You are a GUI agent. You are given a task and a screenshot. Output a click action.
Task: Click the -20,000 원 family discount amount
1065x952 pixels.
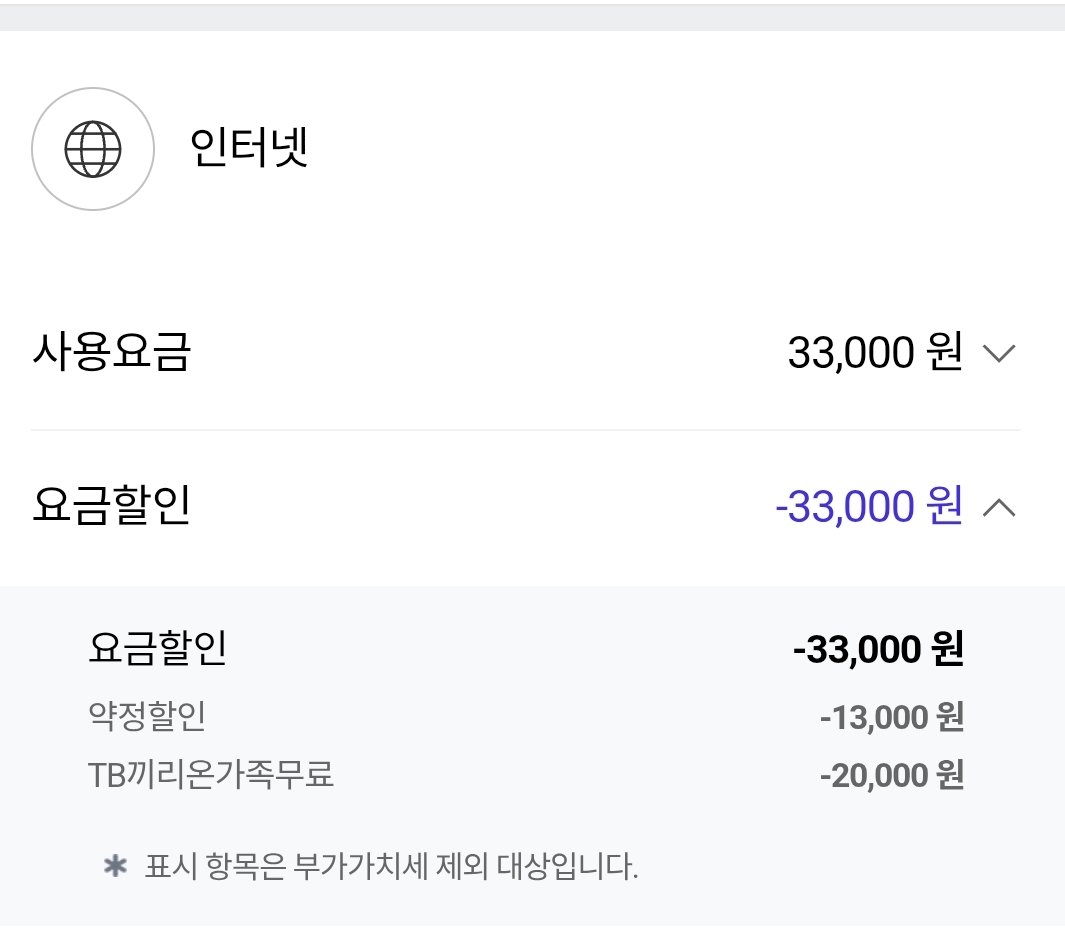[x=892, y=775]
